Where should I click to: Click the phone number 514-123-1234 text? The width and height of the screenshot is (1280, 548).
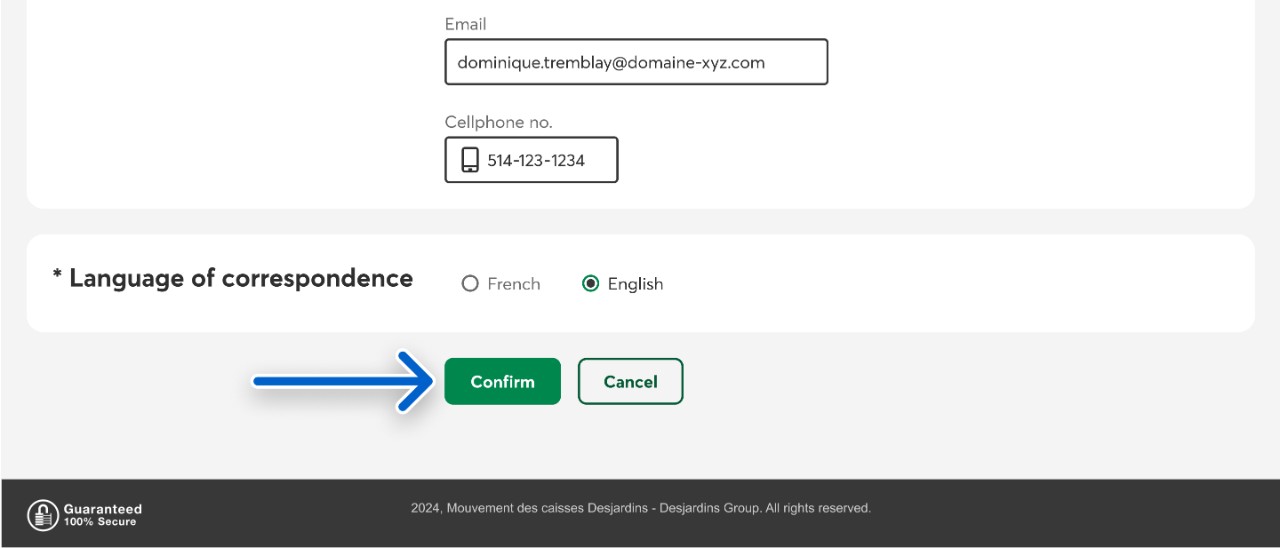(536, 160)
